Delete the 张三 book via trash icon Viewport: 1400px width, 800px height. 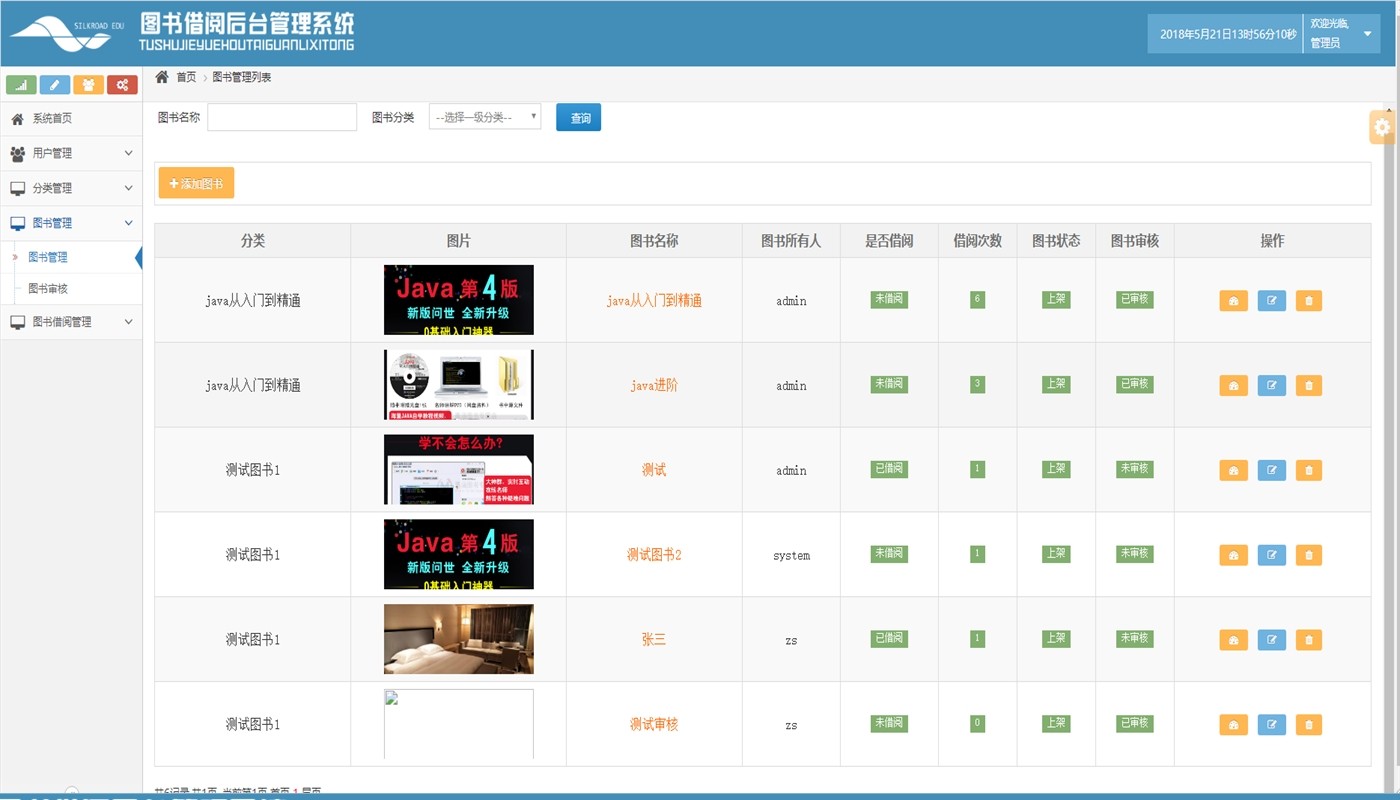point(1308,640)
